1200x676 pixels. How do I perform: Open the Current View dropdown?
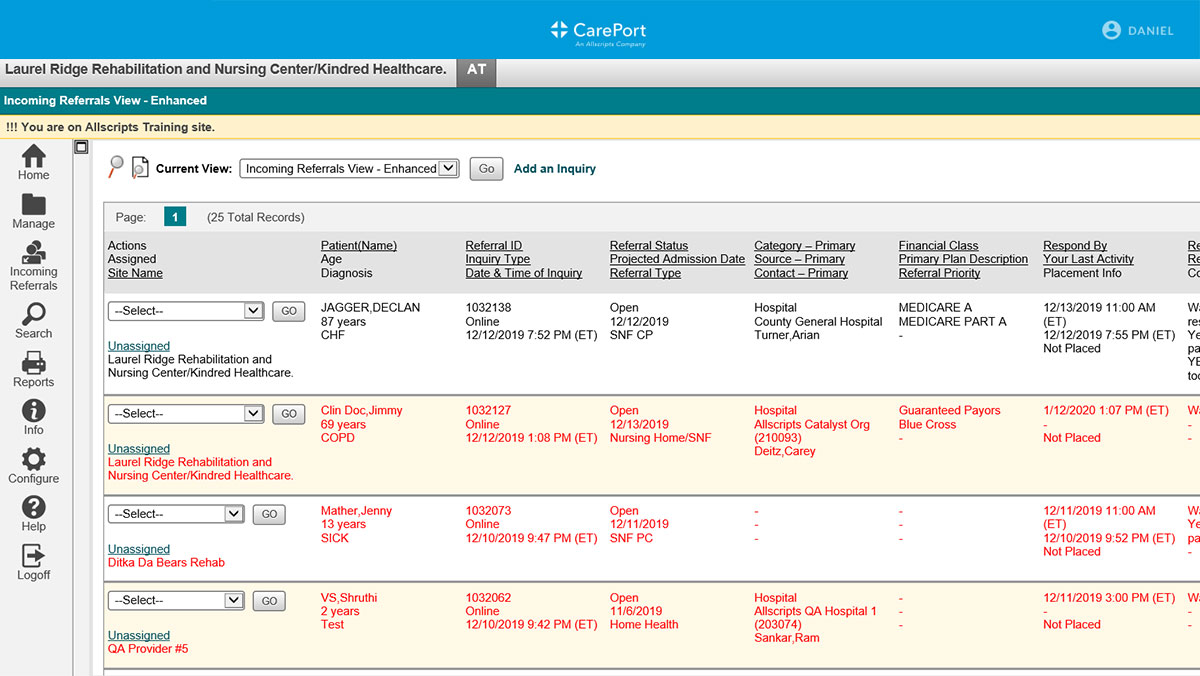(x=349, y=169)
